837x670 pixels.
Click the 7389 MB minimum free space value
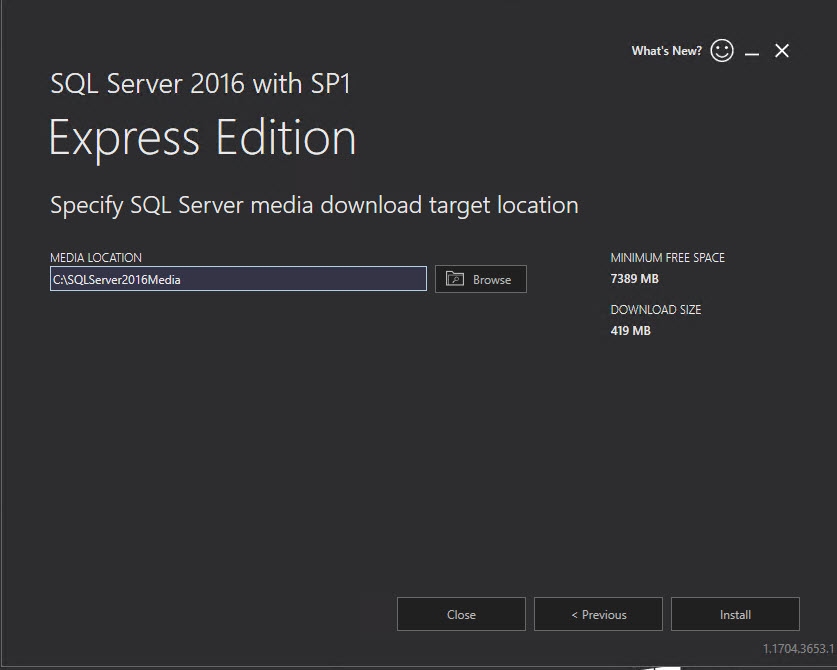[x=634, y=279]
